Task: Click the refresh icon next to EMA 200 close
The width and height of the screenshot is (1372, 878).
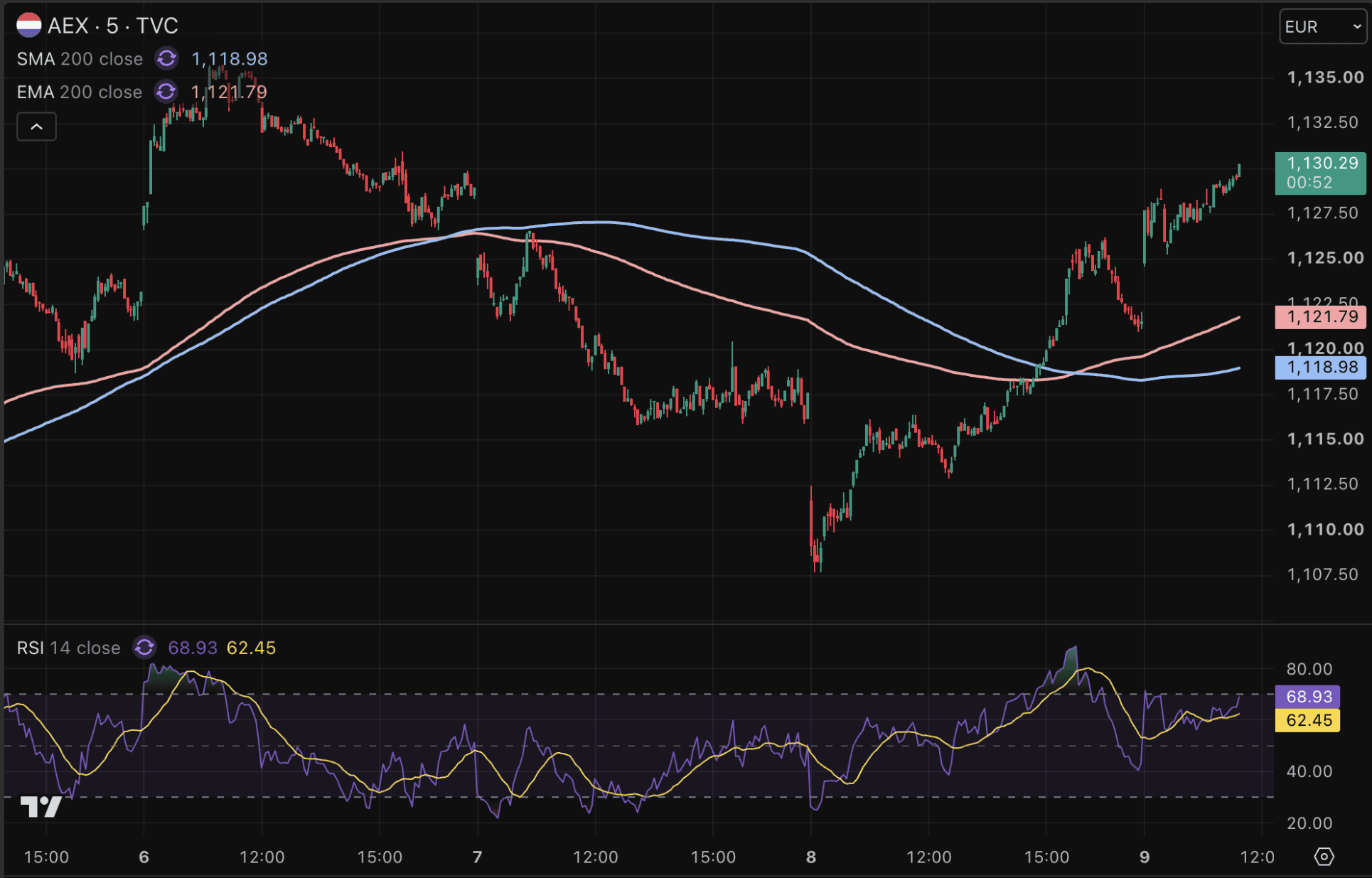Action: point(166,92)
